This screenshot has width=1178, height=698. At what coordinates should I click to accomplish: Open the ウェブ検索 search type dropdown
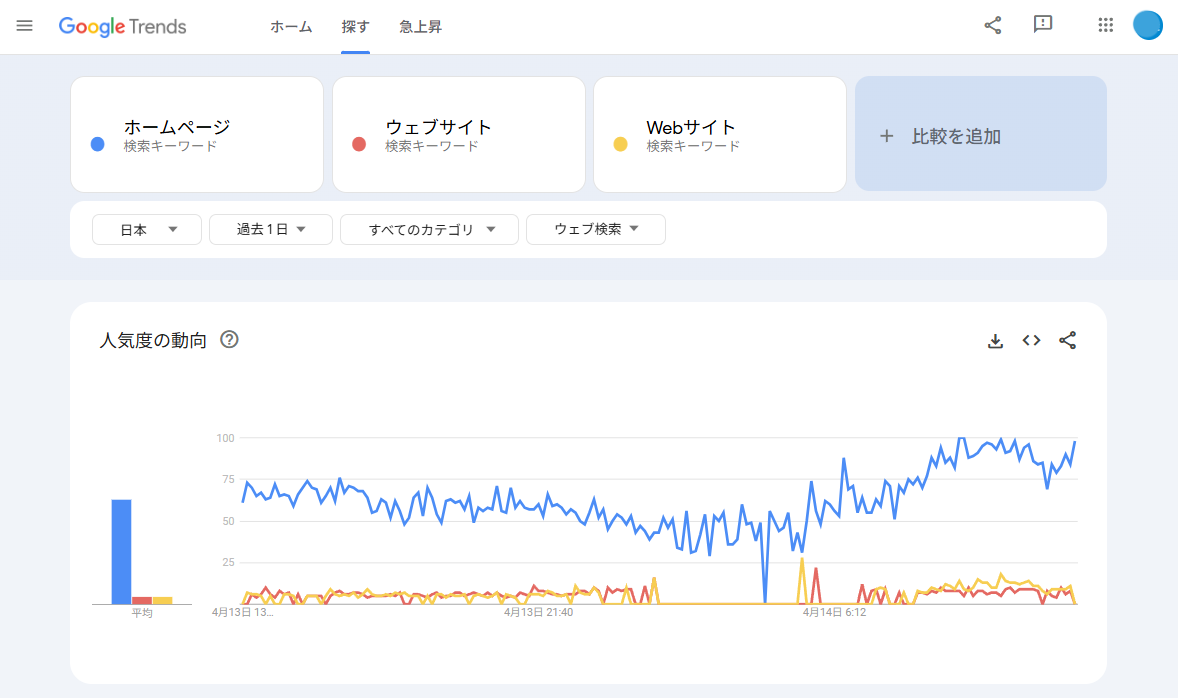(596, 229)
